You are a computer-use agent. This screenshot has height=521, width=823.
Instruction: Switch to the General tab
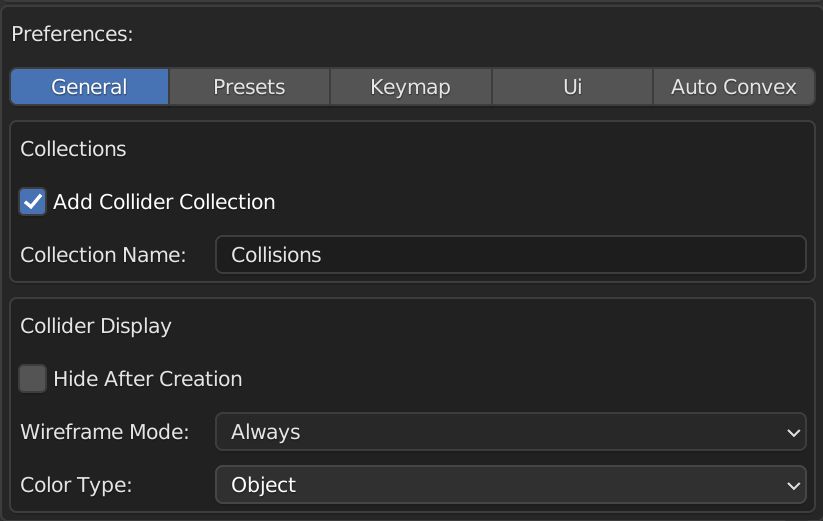pos(89,87)
